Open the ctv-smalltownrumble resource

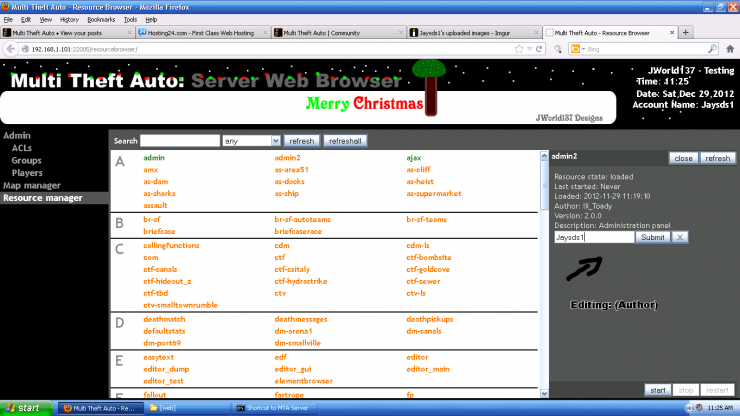[x=180, y=305]
